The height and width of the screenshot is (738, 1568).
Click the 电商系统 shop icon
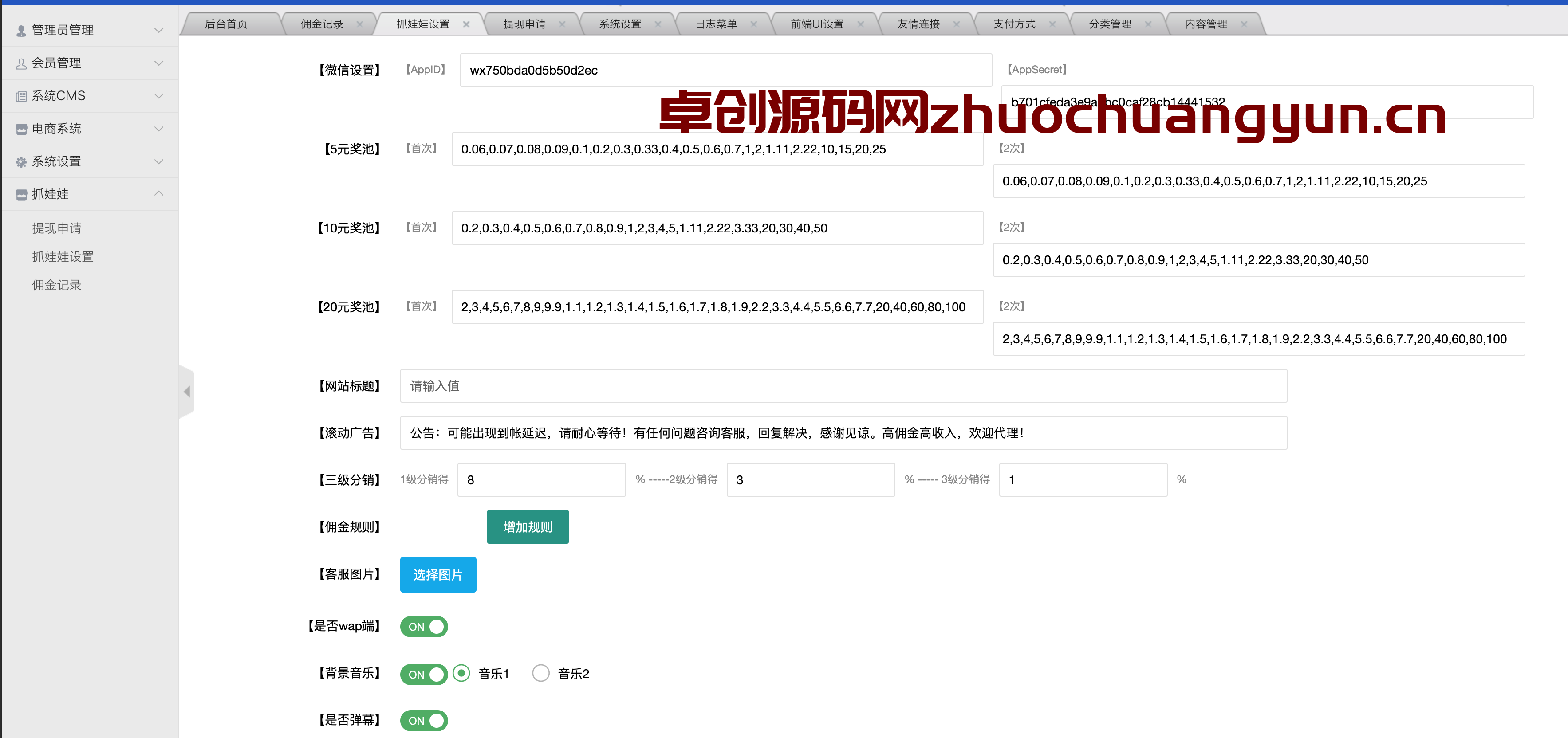[21, 129]
